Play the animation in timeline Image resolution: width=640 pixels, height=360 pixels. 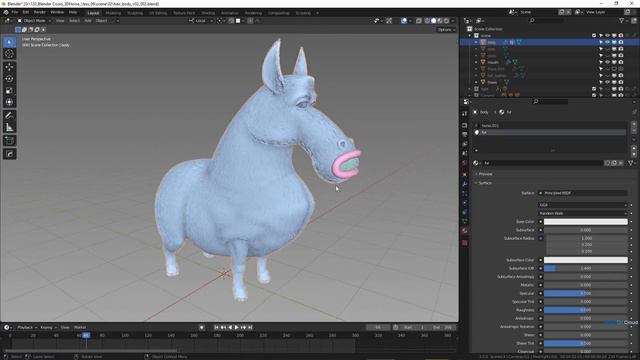pos(236,327)
